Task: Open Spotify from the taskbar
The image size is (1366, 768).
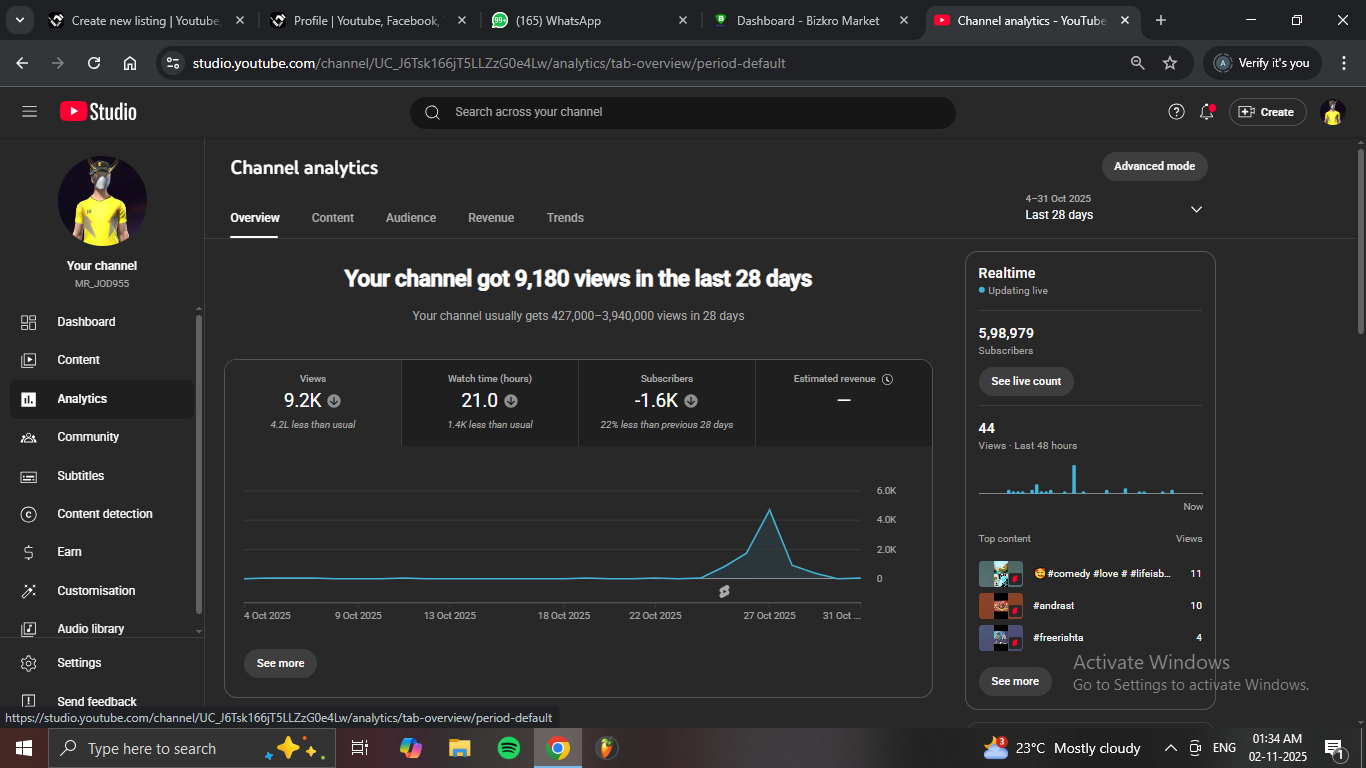Action: point(509,748)
